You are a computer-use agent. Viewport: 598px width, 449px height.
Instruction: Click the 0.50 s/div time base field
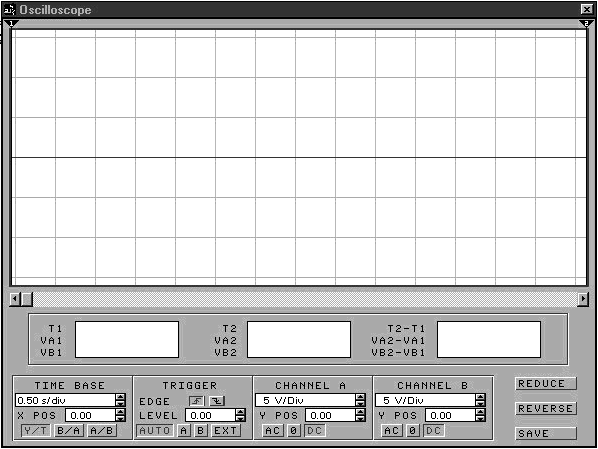pos(65,400)
